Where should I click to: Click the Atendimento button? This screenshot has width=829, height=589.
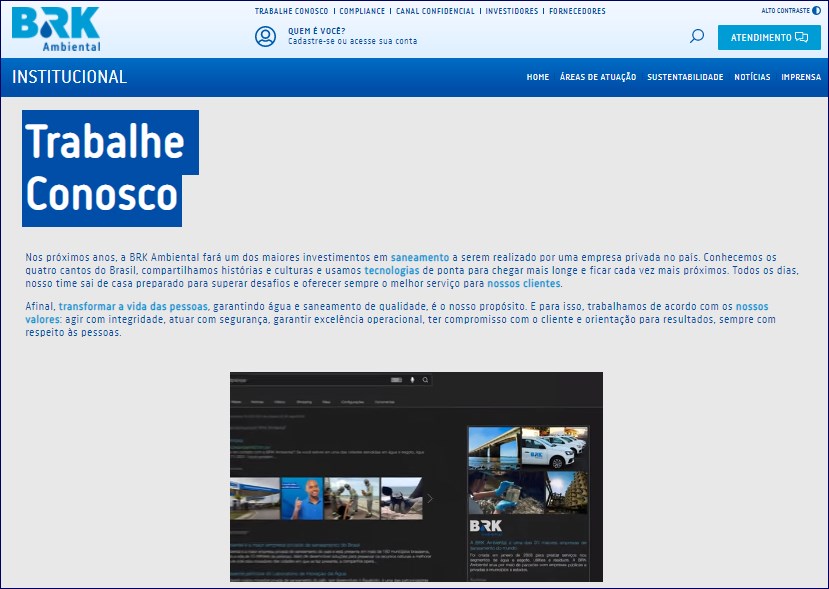(x=768, y=38)
